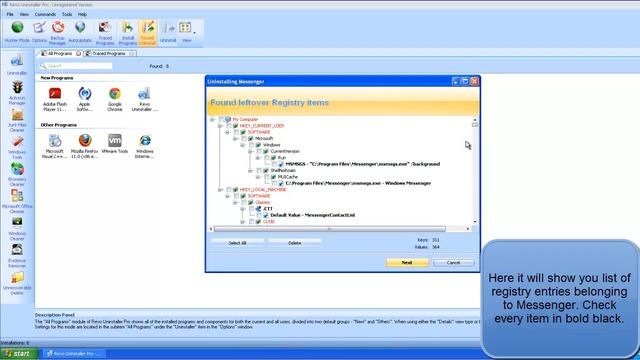This screenshot has width=640, height=360.
Task: Open Traced Programs toolbar icon
Action: 105,33
